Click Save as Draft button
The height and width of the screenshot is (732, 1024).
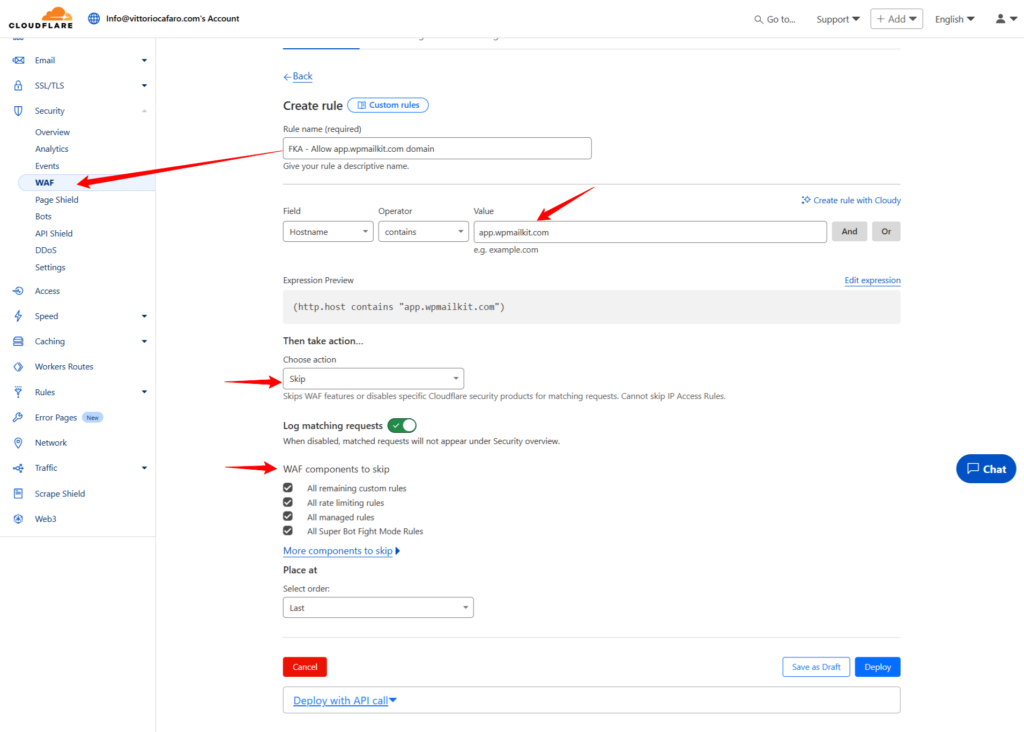pos(816,667)
